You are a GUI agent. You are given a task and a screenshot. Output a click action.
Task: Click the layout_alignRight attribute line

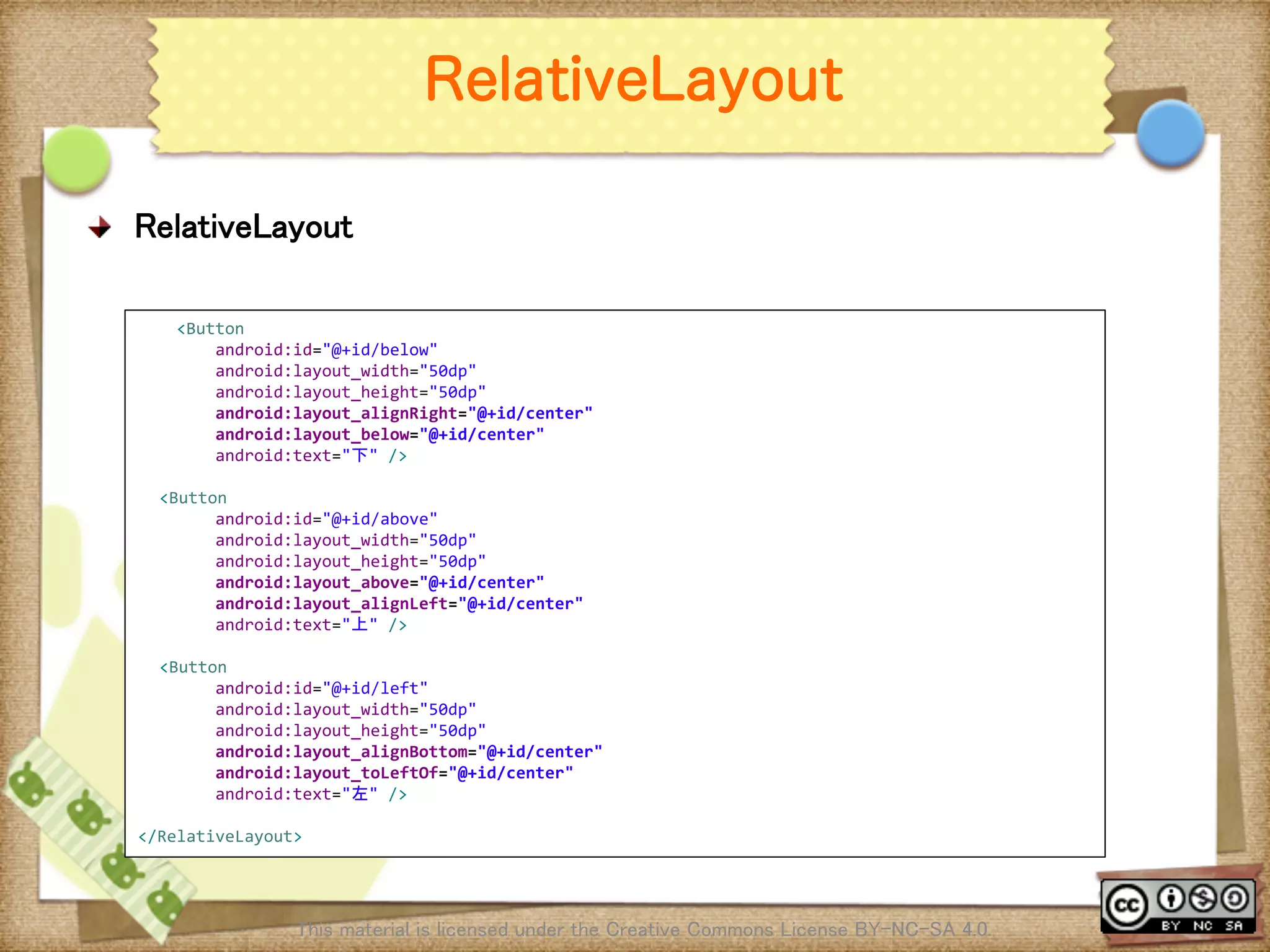(404, 413)
